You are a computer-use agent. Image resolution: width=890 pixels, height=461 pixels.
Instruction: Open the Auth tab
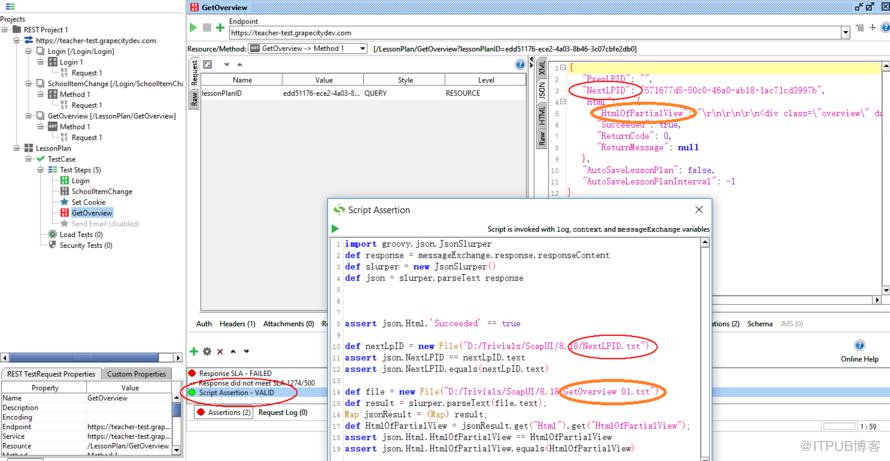point(204,324)
